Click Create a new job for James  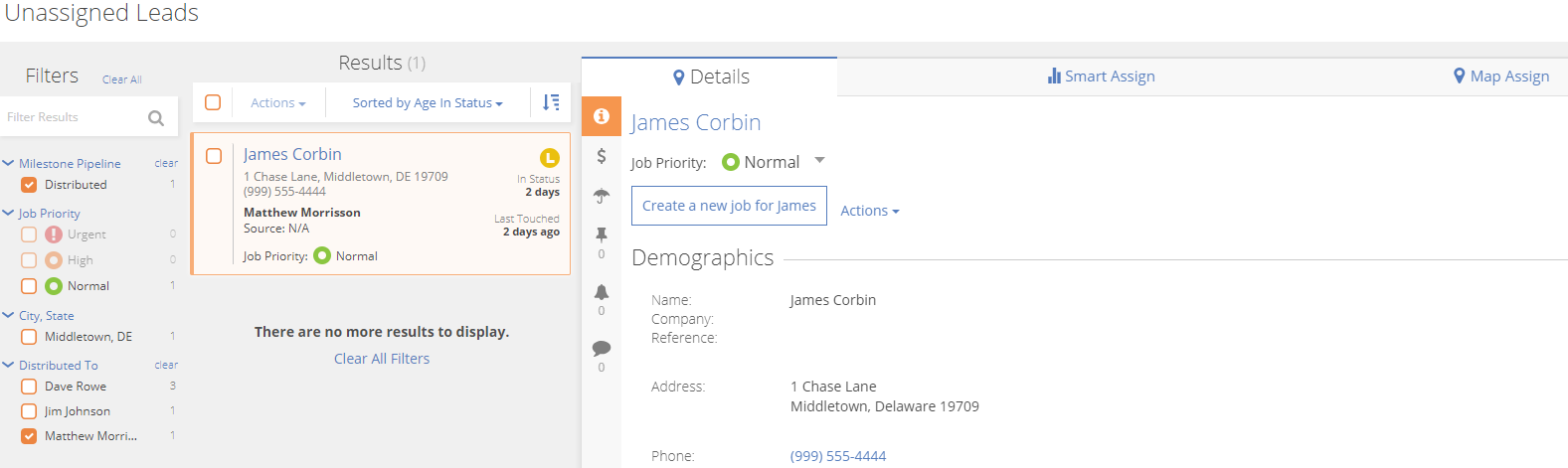pyautogui.click(x=729, y=206)
